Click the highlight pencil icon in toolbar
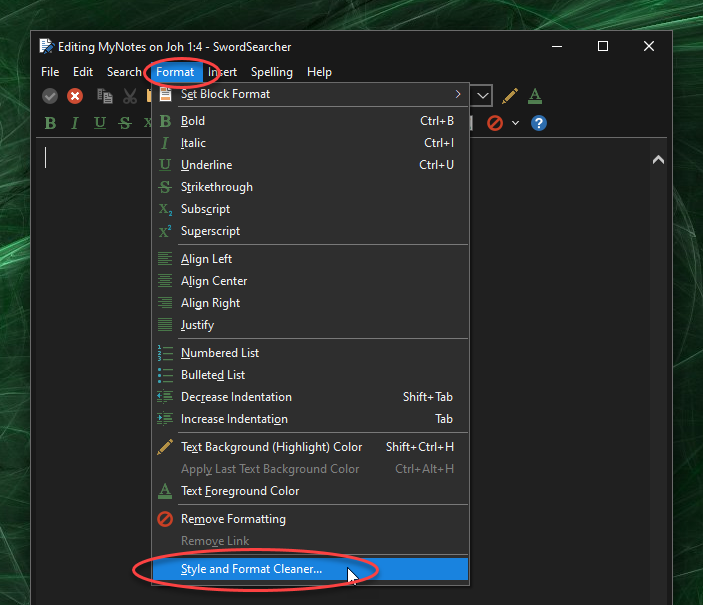 point(510,96)
